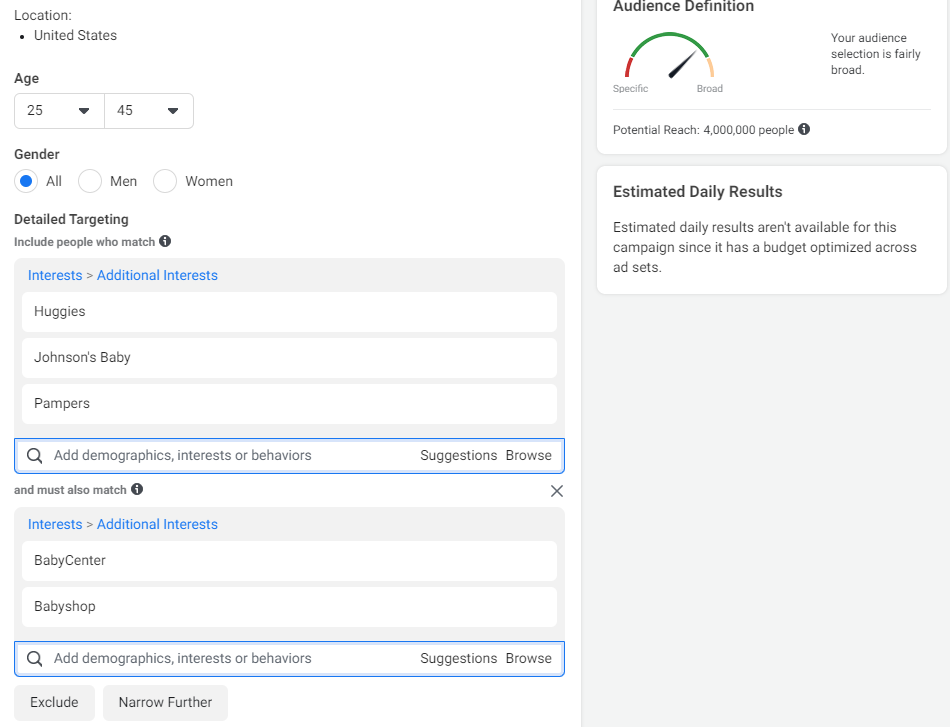Click search icon in first targeting field
The image size is (950, 727).
tap(35, 456)
